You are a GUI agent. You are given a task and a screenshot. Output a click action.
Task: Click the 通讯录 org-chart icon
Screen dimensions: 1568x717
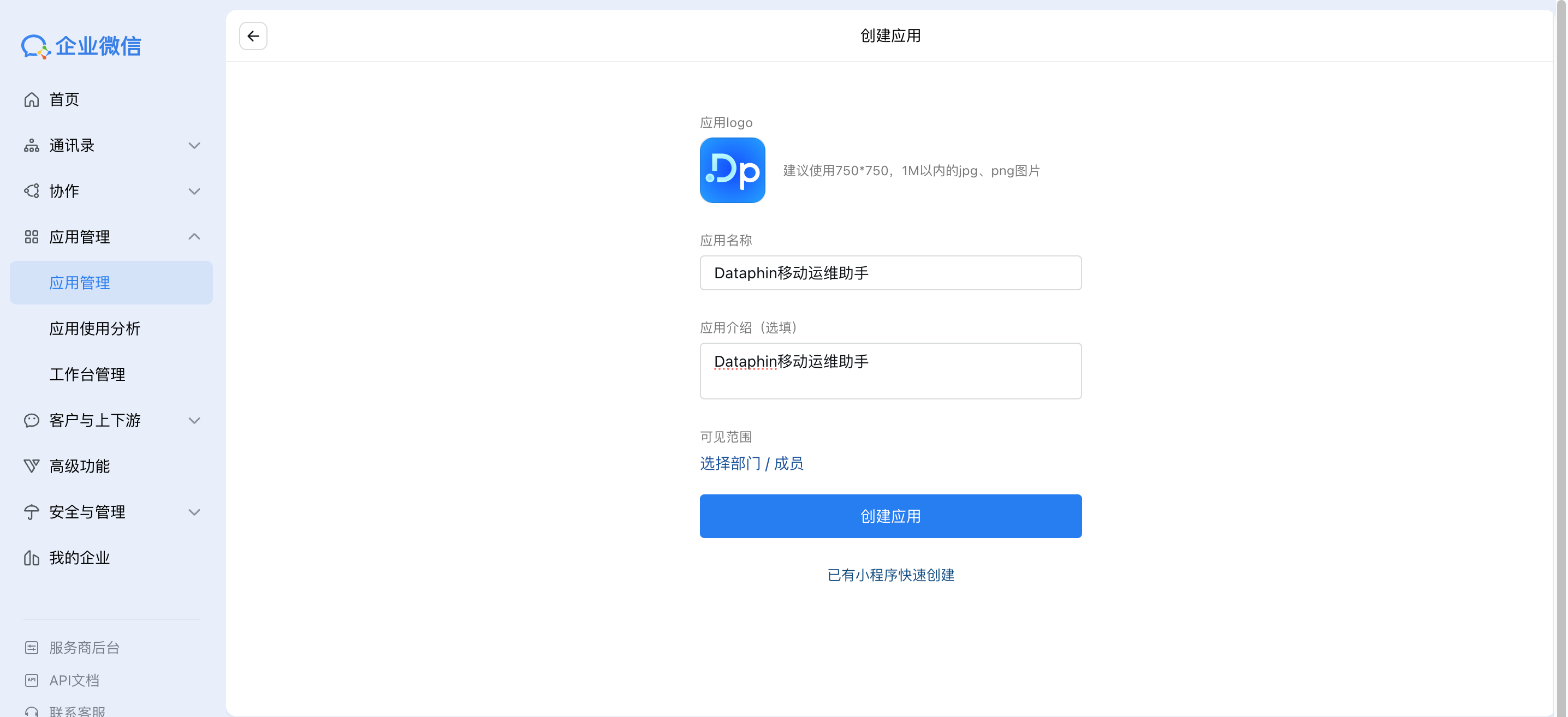click(32, 146)
